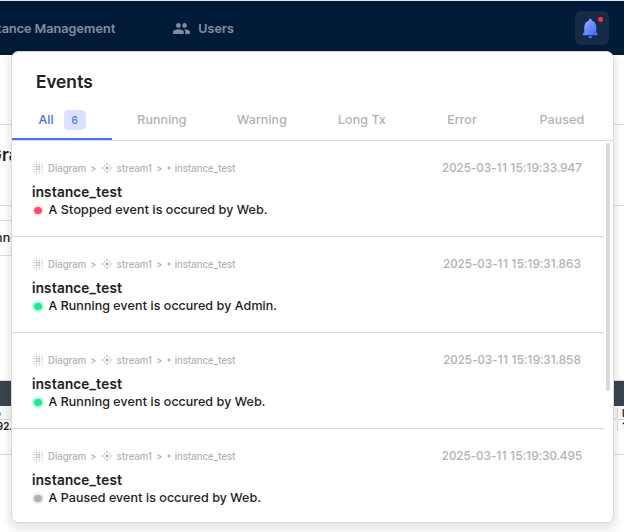This screenshot has height=532, width=624.
Task: Show the Long Tx events tab
Action: pos(362,120)
